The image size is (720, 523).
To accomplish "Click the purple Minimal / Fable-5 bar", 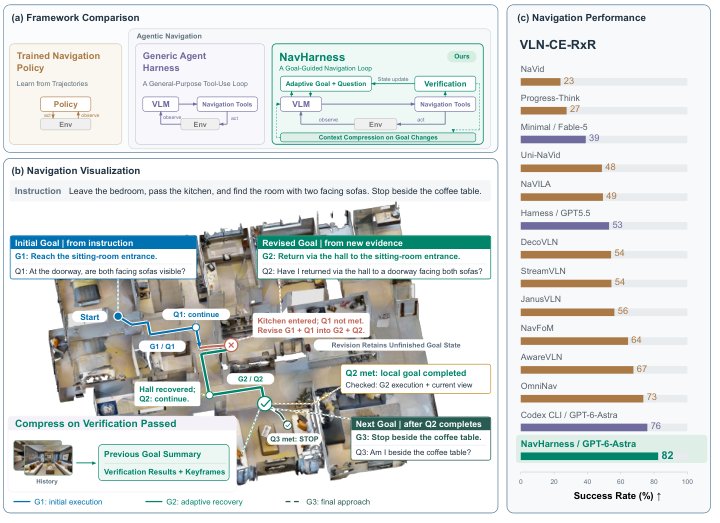I will (553, 139).
